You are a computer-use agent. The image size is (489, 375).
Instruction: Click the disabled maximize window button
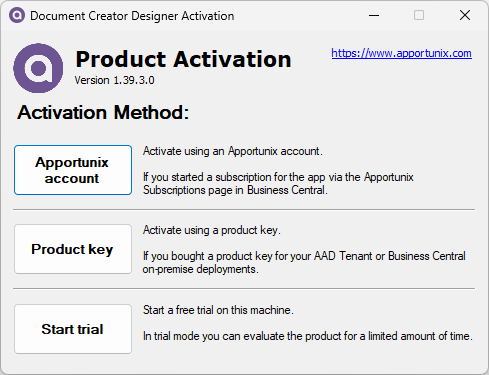[419, 15]
